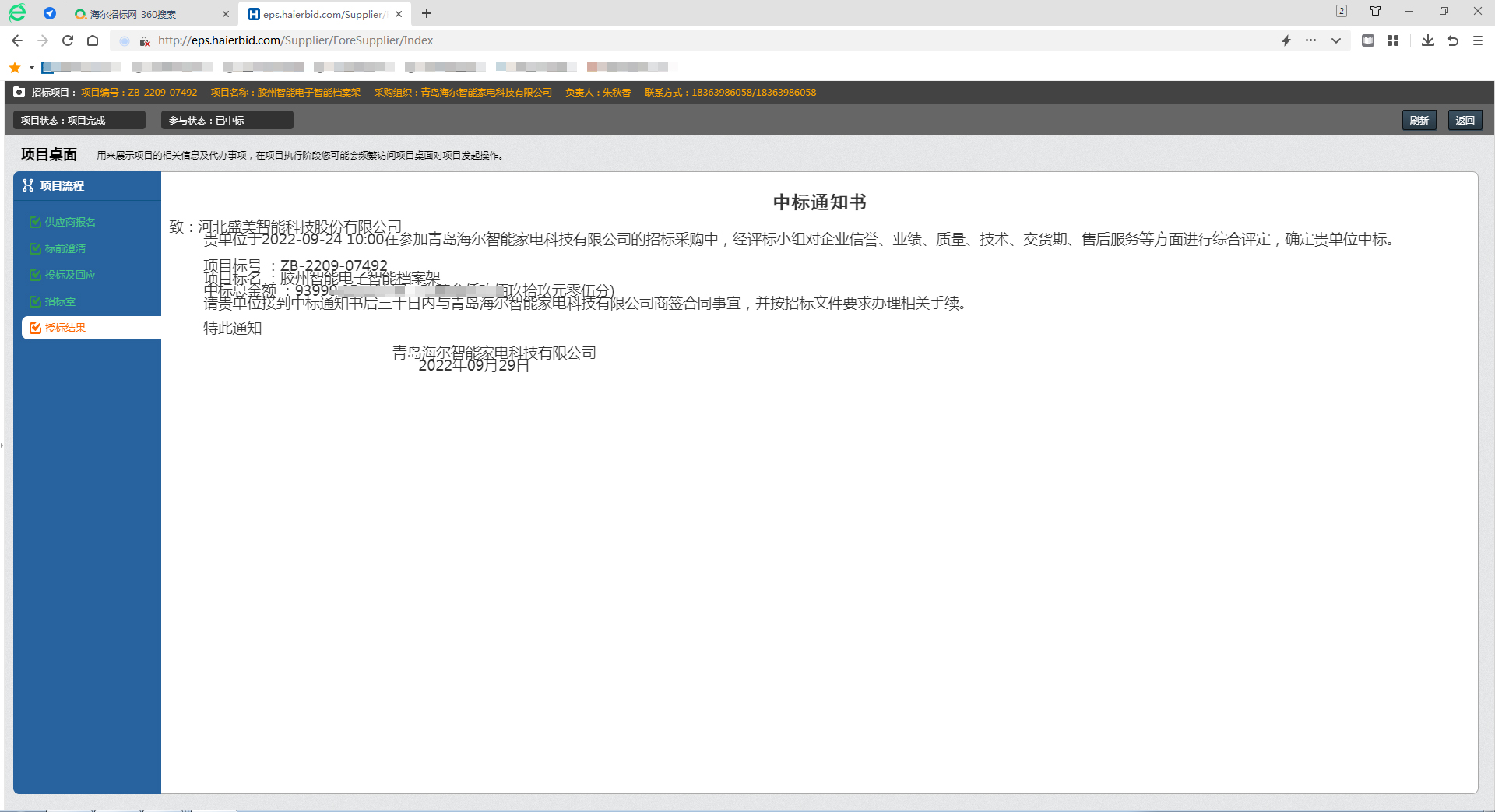Viewport: 1495px width, 812px height.
Task: Click the undo closed tab icon
Action: coord(1453,40)
